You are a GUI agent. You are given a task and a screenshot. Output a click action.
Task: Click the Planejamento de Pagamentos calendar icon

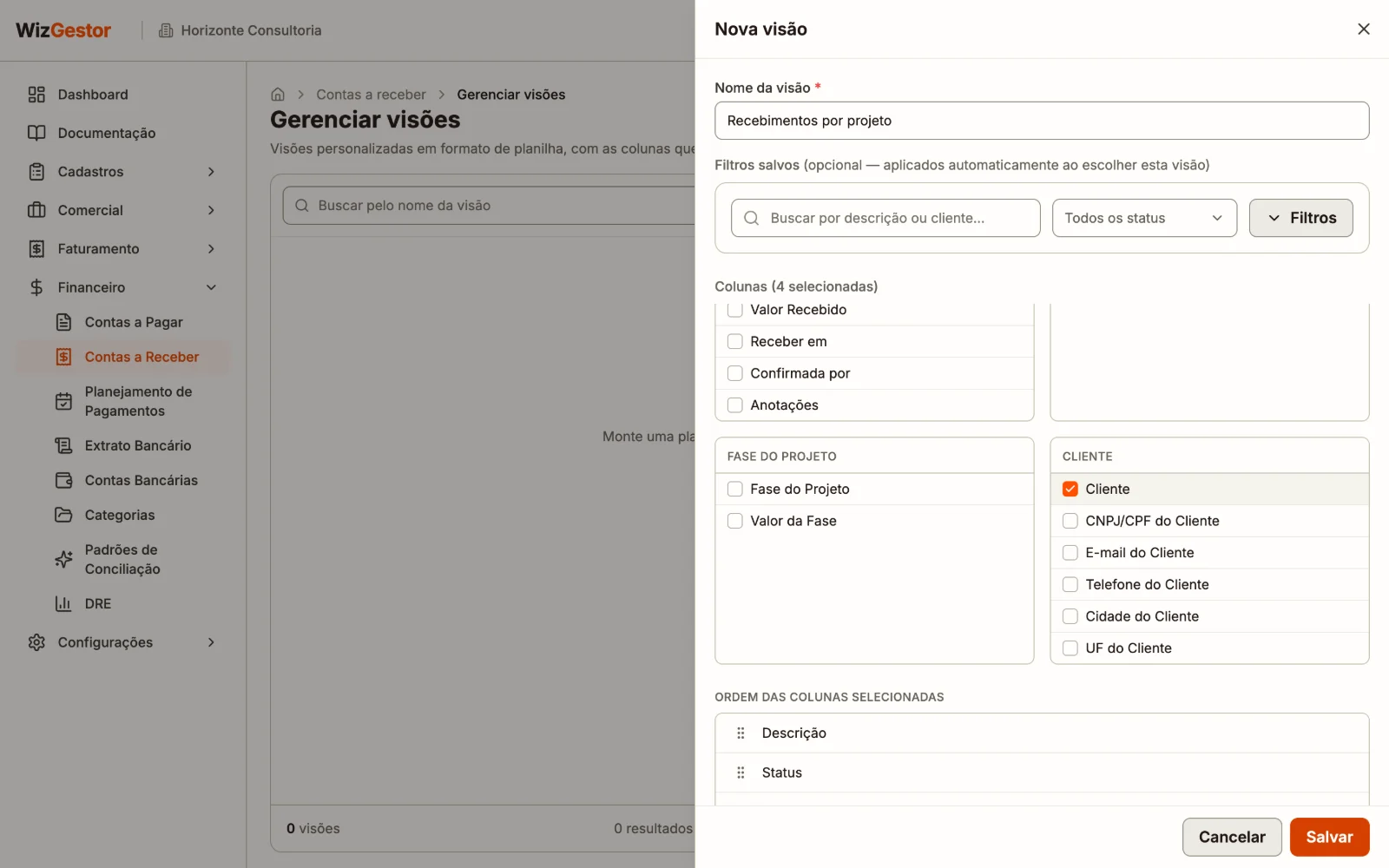pos(63,401)
